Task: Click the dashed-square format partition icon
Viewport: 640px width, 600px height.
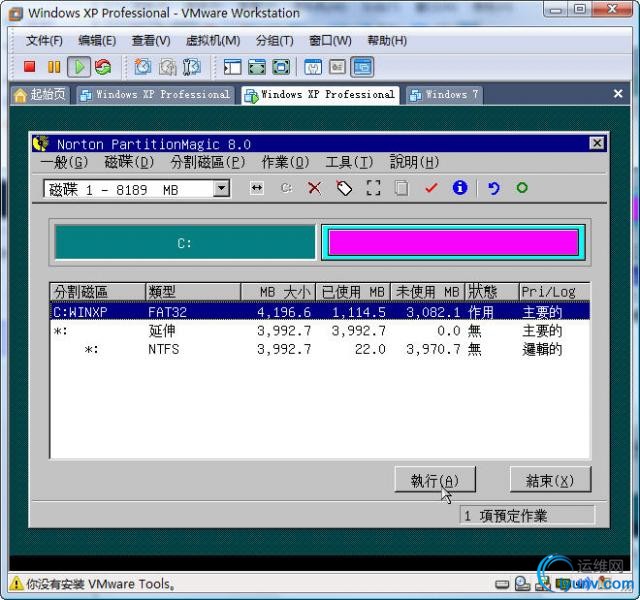Action: point(373,188)
